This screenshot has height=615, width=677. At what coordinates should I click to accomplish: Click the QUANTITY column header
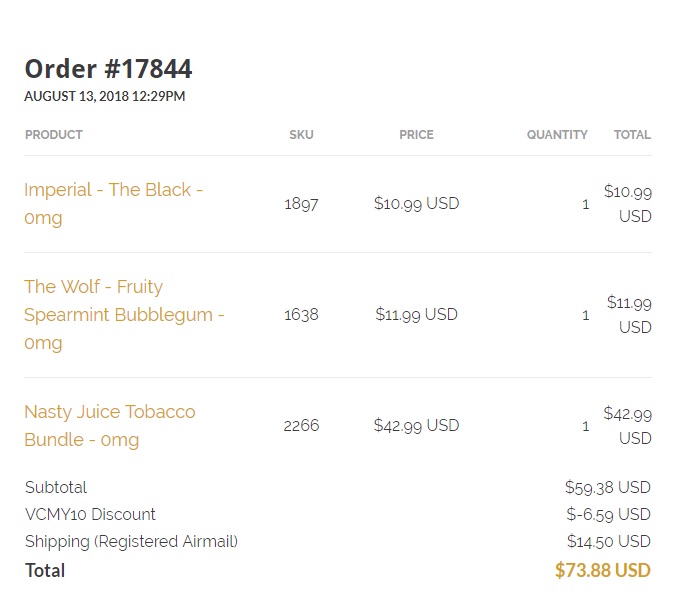pos(557,135)
